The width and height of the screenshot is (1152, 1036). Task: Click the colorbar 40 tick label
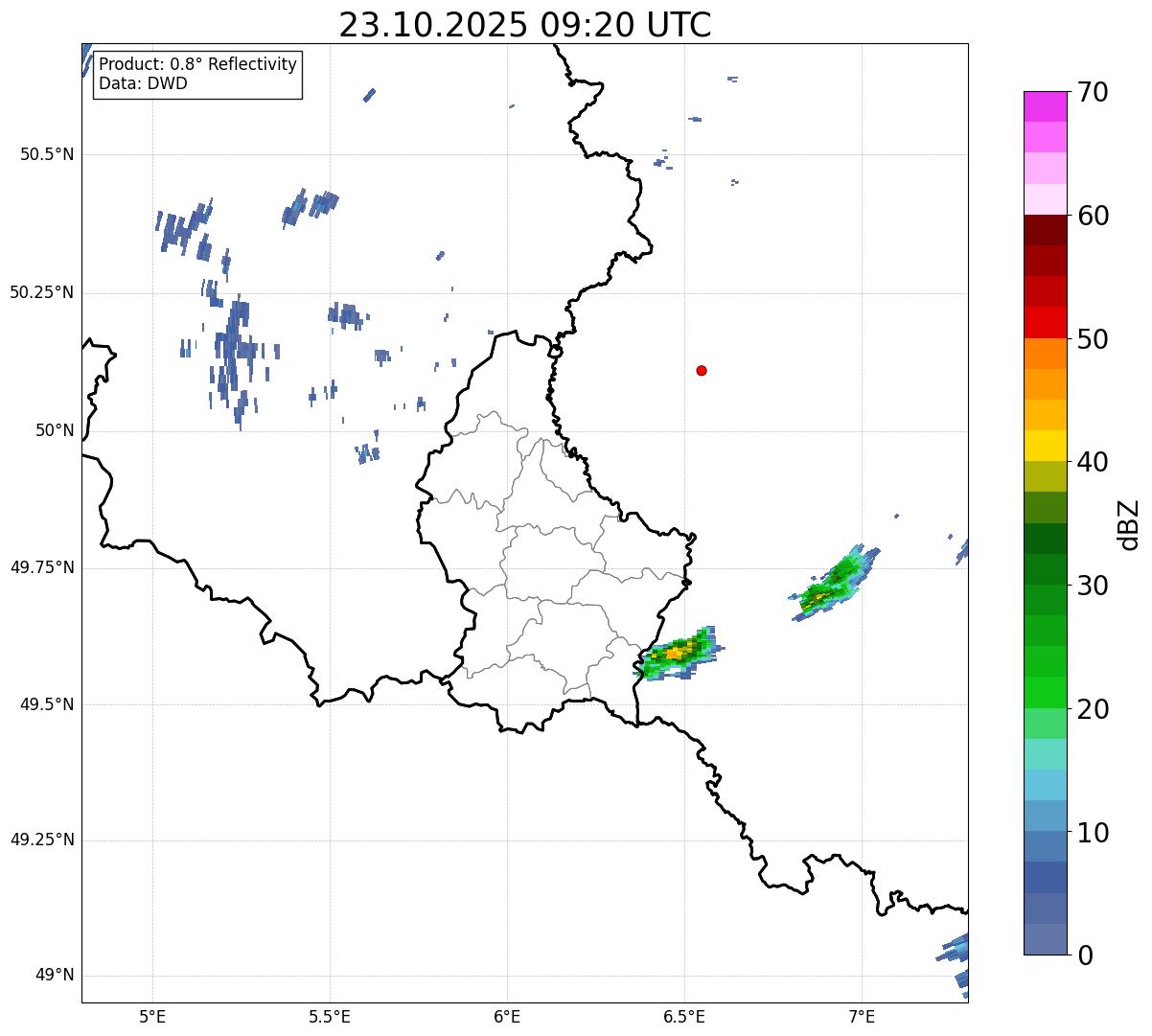click(x=1093, y=462)
